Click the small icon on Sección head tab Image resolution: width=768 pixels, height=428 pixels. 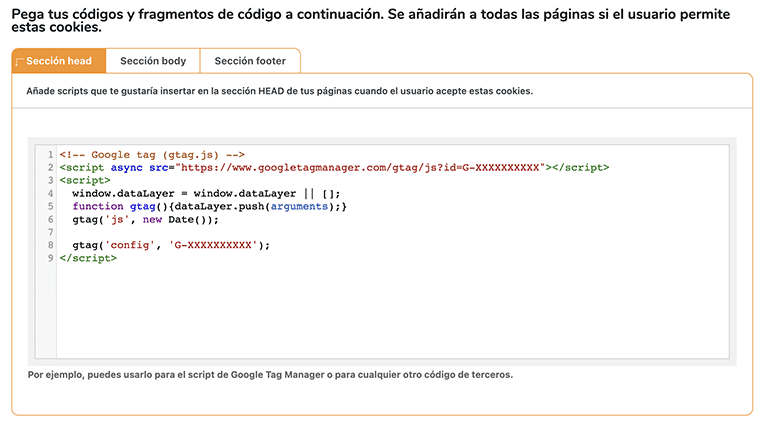pos(19,62)
